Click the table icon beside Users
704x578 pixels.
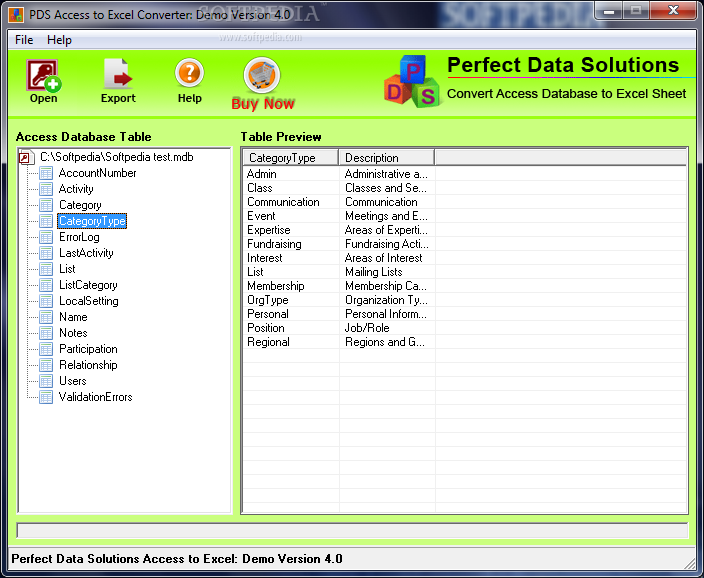(46, 381)
